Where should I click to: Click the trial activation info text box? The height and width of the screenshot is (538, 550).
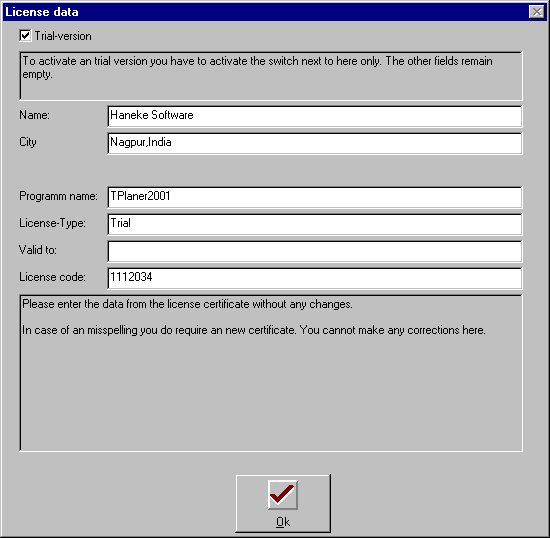pyautogui.click(x=271, y=76)
